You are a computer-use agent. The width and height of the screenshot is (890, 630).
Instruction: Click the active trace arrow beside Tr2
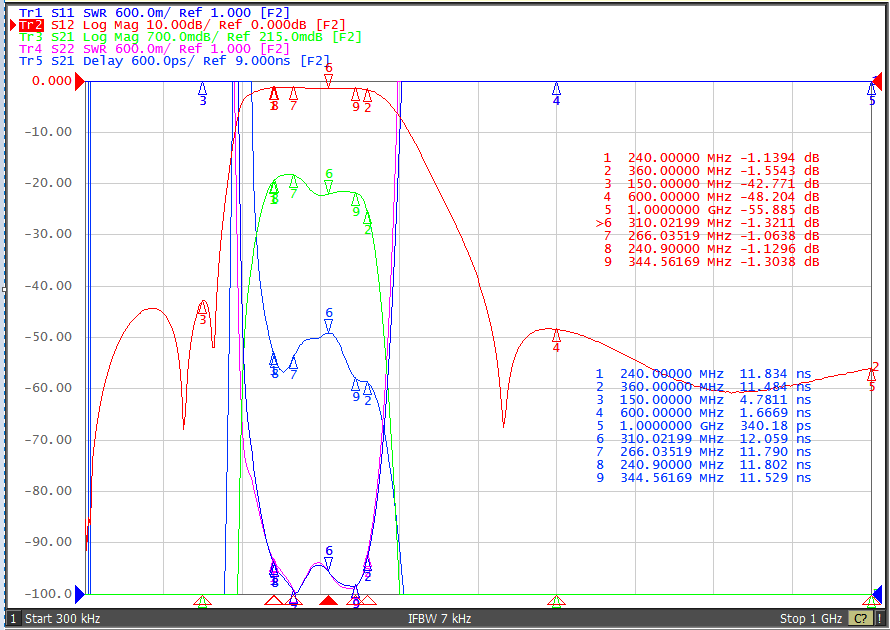point(14,25)
